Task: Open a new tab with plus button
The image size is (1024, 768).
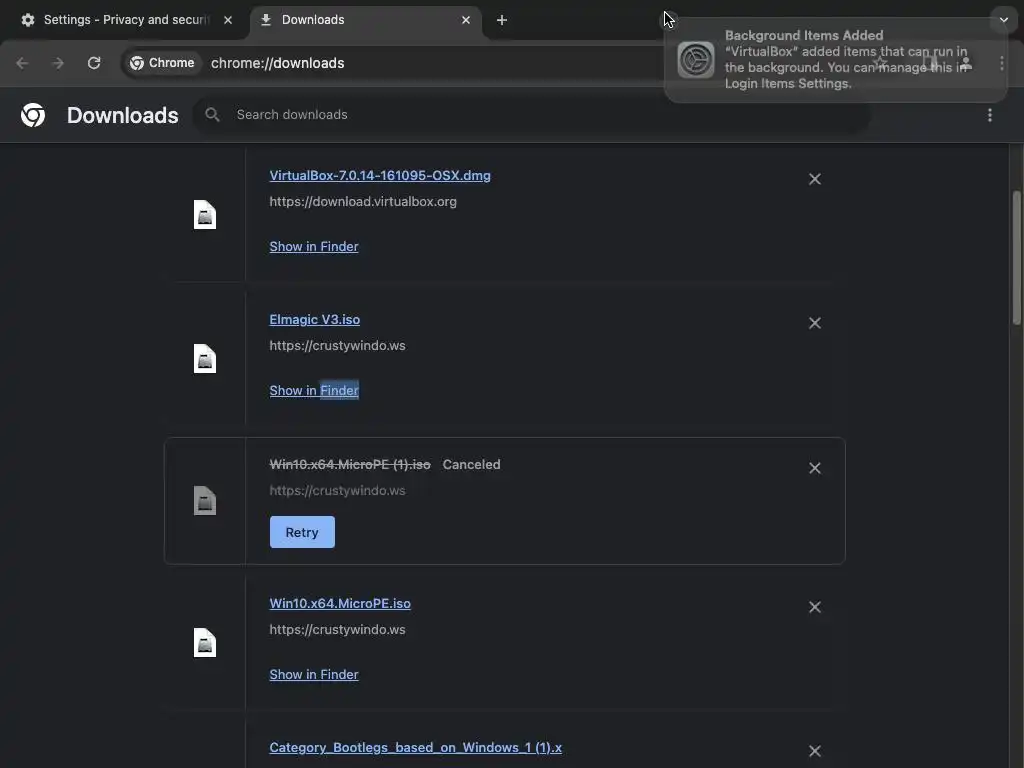Action: tap(502, 20)
